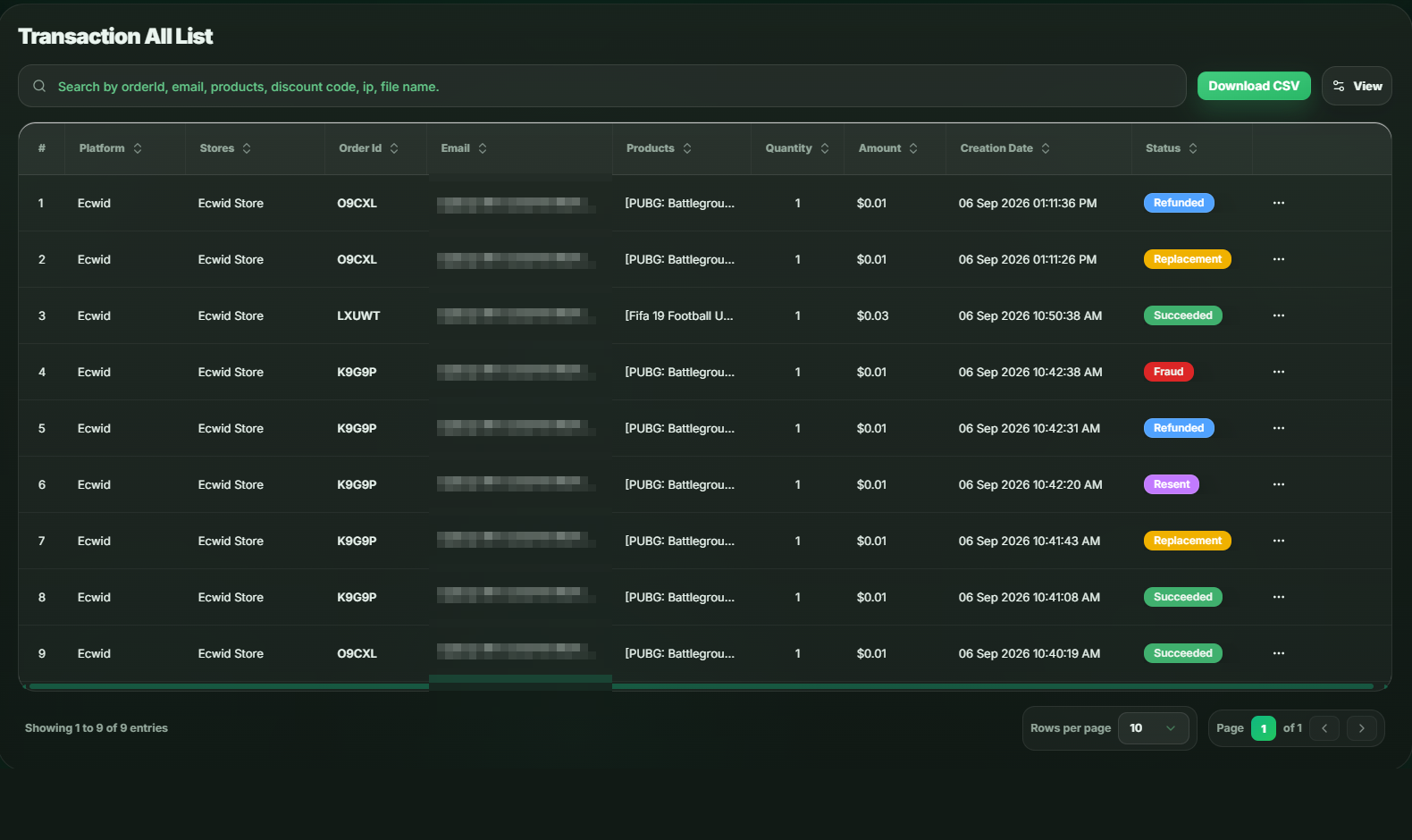
Task: Open the View column options
Action: [1357, 86]
